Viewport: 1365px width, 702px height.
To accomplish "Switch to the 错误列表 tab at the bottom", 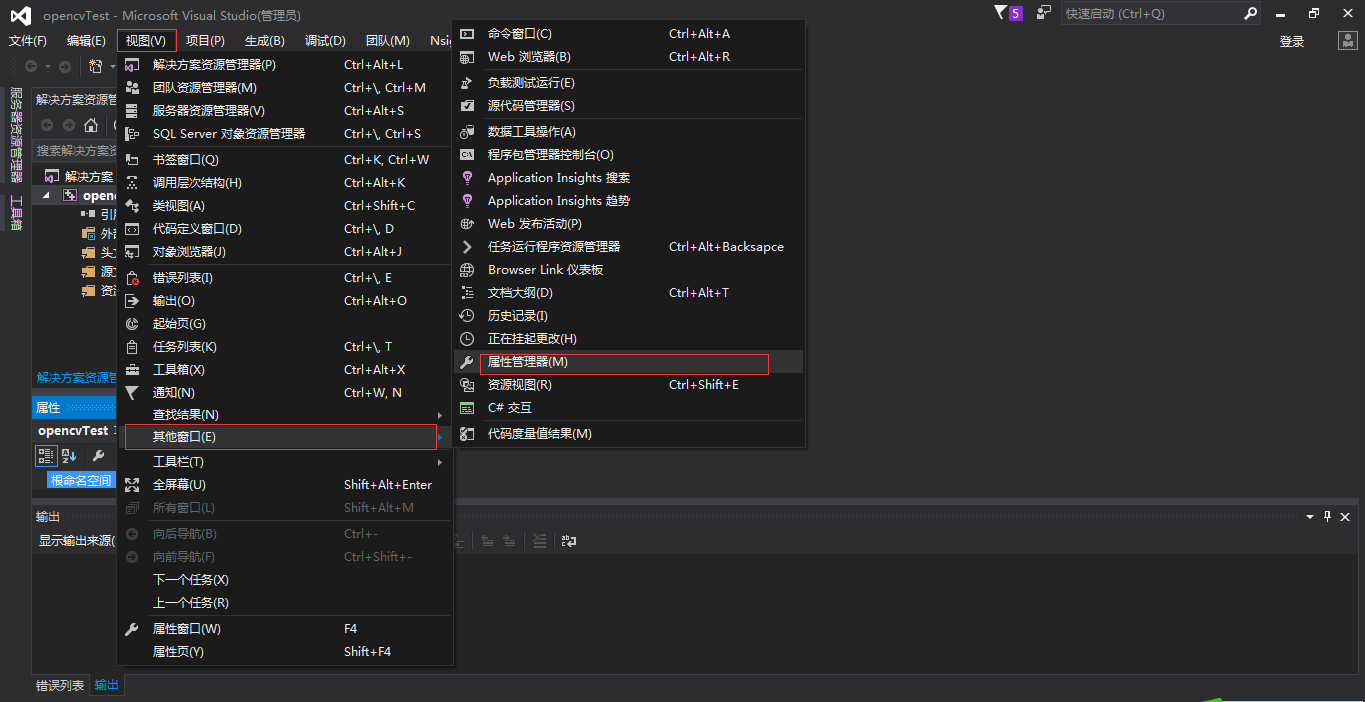I will [59, 685].
